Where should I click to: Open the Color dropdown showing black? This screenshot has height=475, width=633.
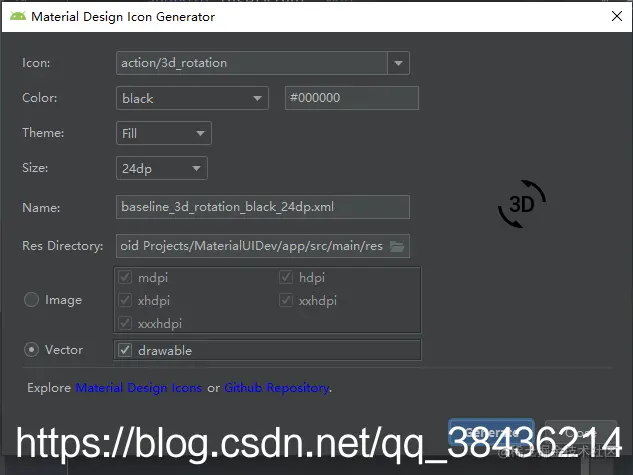(x=192, y=98)
